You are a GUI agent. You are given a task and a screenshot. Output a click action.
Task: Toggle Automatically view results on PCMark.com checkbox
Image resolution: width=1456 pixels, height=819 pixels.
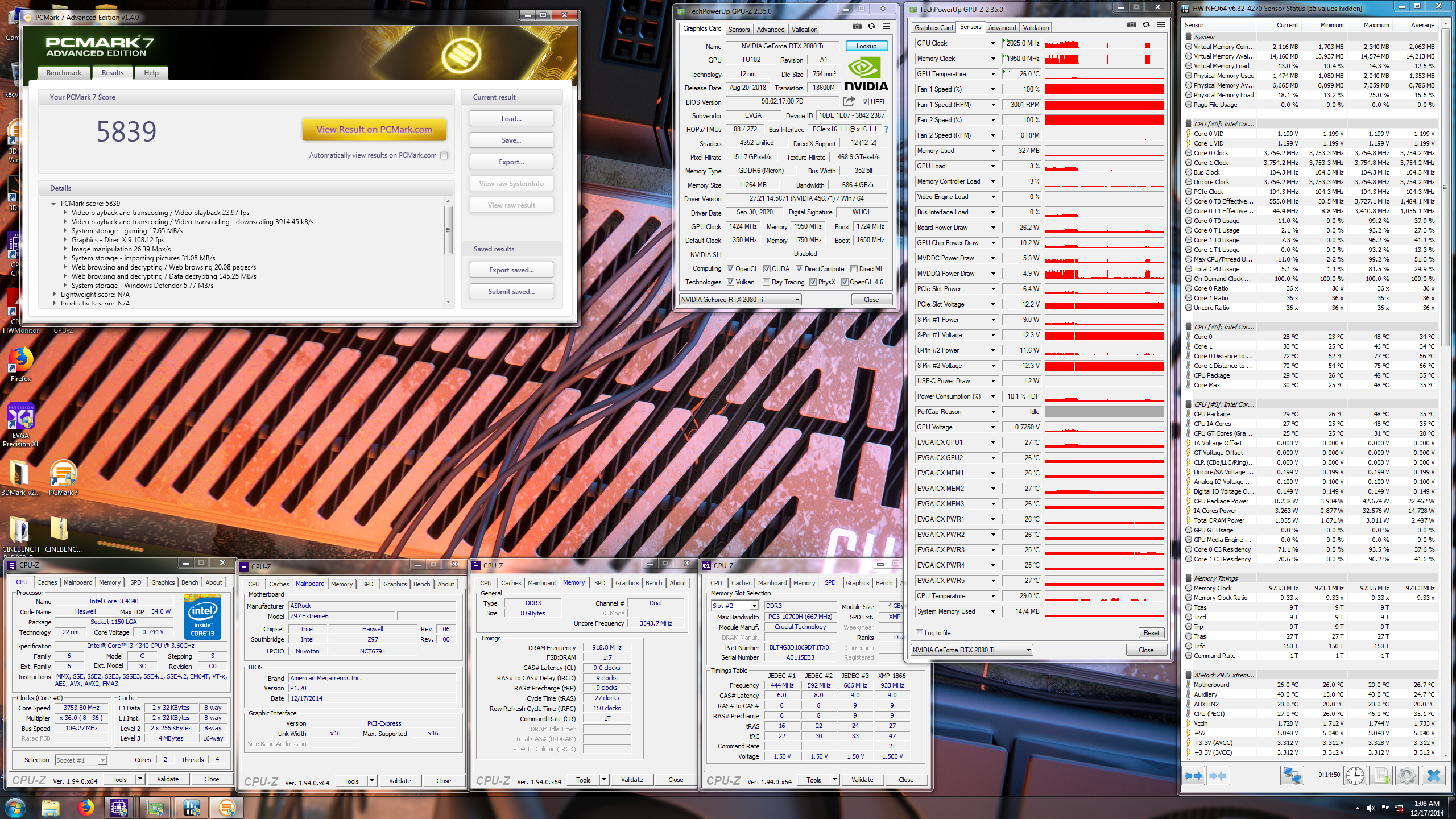444,155
